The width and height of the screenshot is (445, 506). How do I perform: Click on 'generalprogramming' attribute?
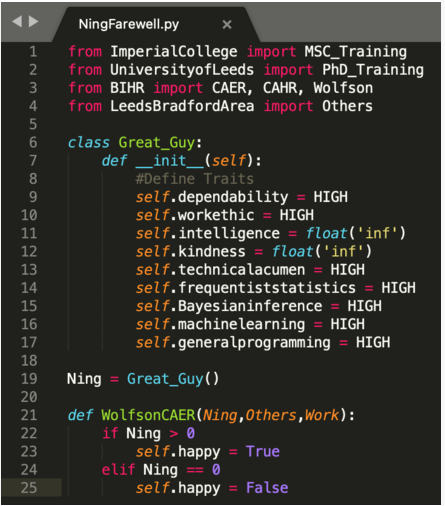254,343
